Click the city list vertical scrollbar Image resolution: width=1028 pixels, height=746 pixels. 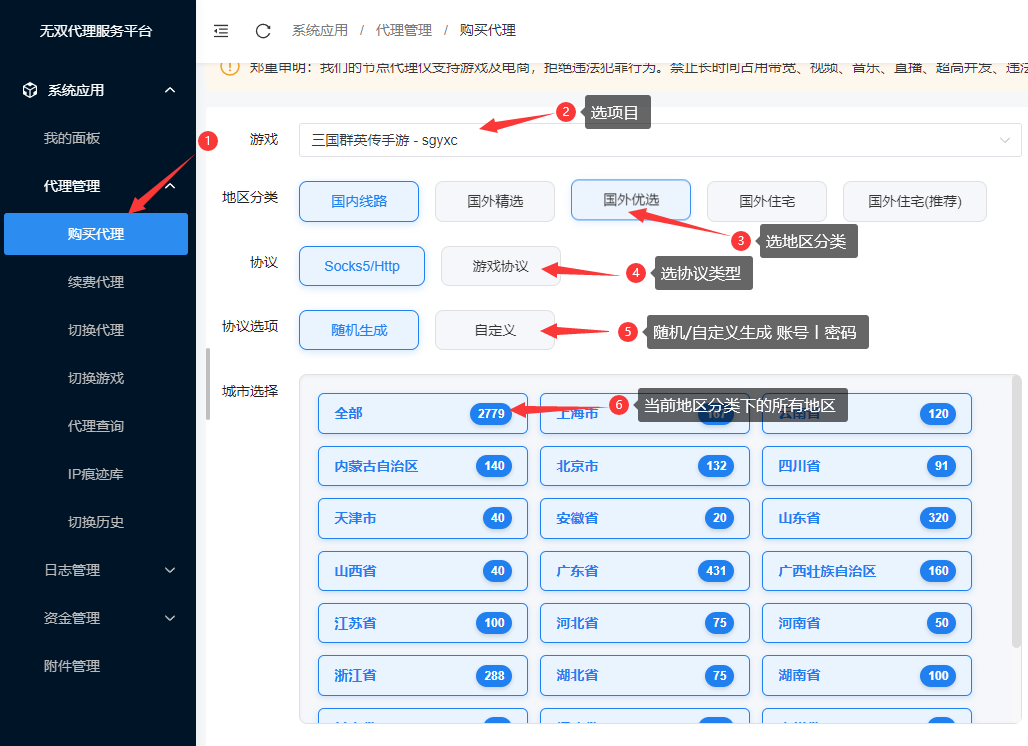click(1017, 510)
